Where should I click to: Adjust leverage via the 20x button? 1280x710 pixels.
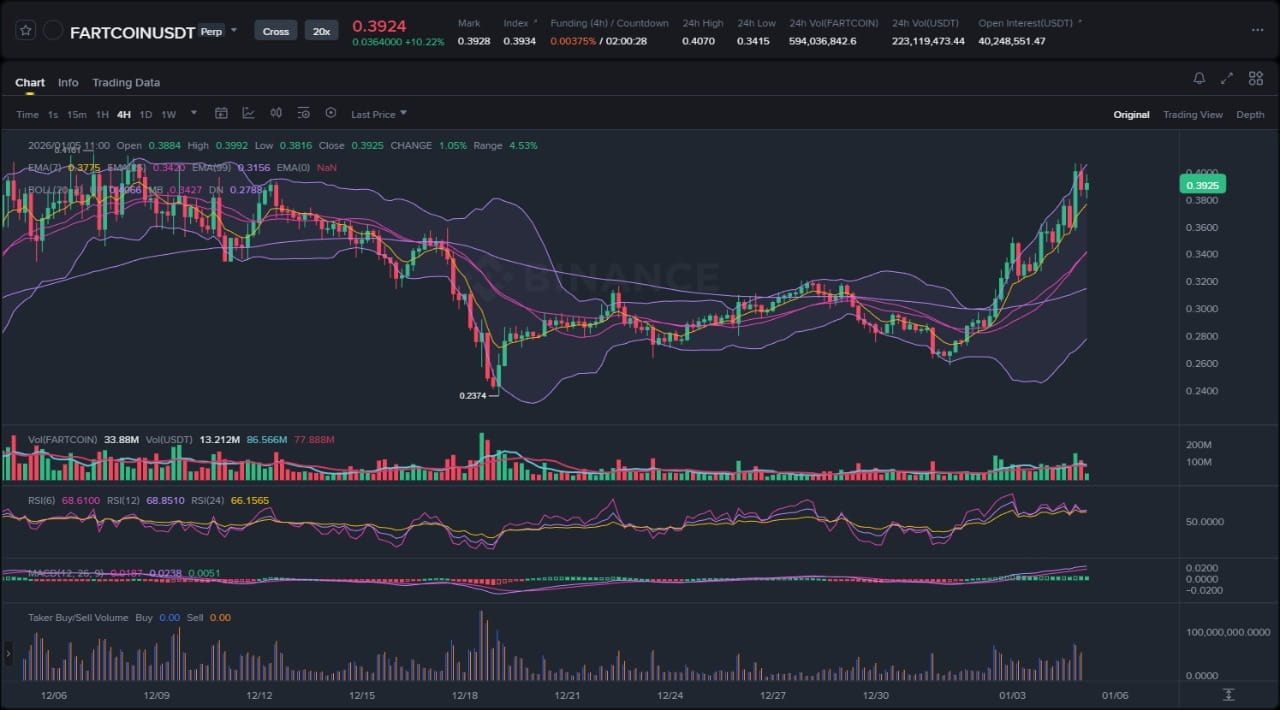click(x=321, y=31)
